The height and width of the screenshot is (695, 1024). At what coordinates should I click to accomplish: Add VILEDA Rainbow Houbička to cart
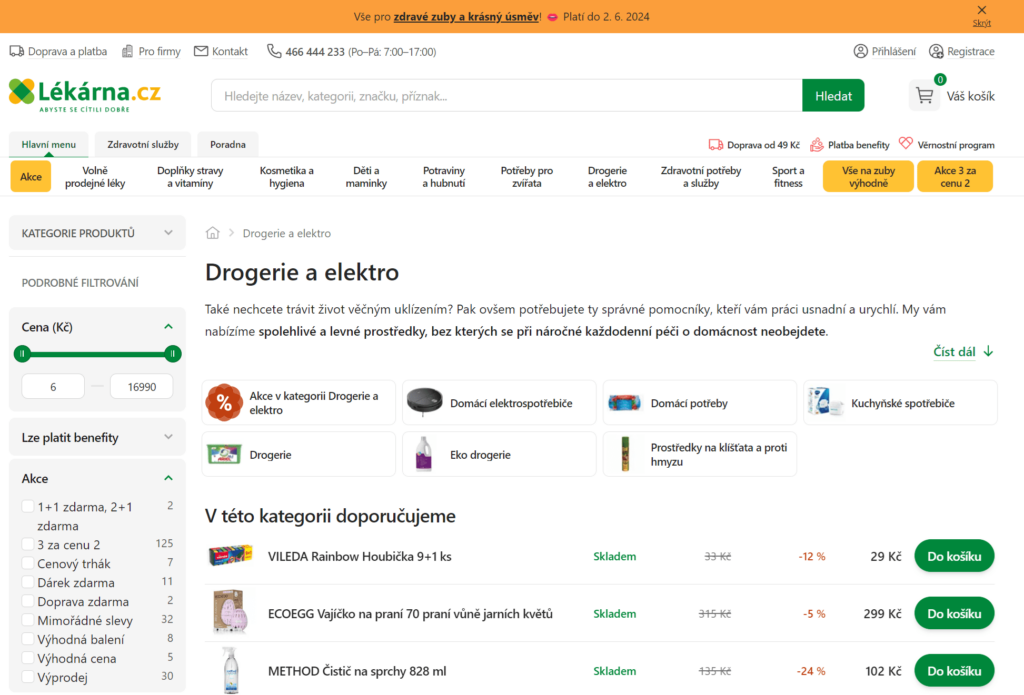953,556
